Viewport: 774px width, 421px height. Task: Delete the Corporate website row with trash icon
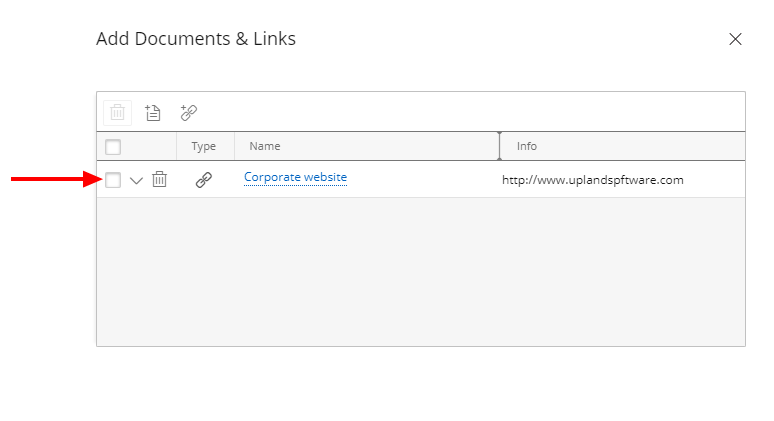(159, 179)
